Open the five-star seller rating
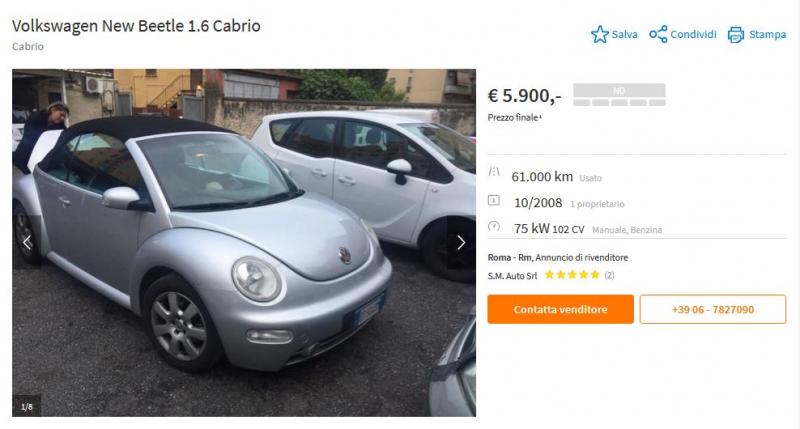The height and width of the screenshot is (429, 800). [x=572, y=275]
